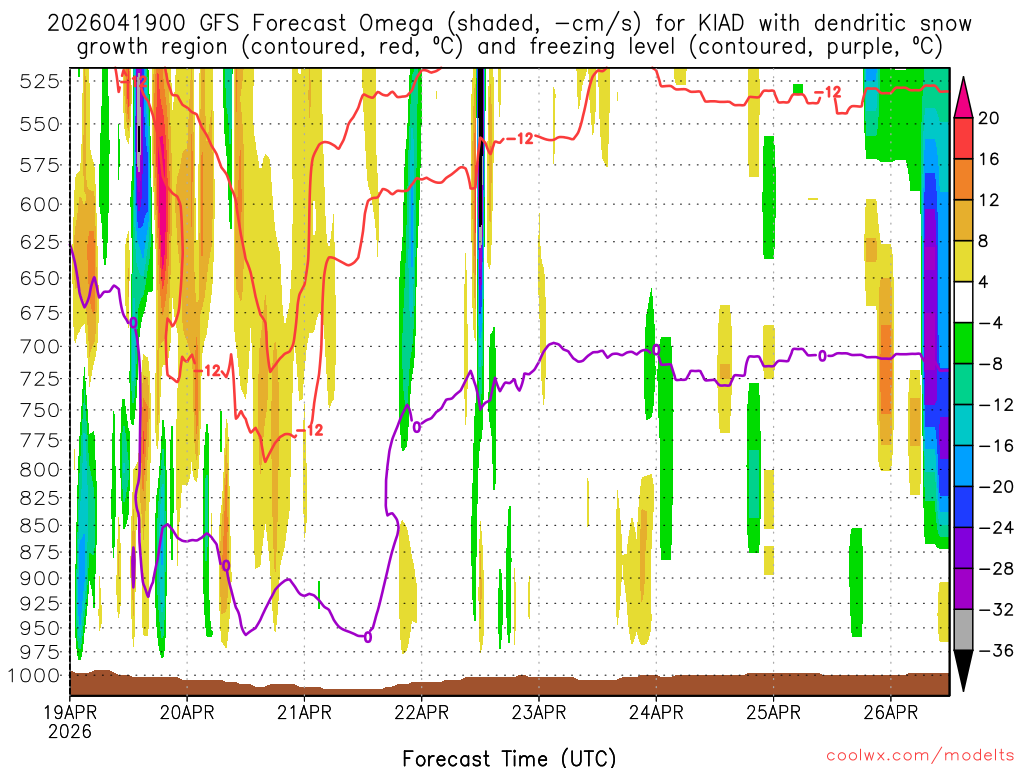Click the 26APR date label on time axis

[x=891, y=712]
